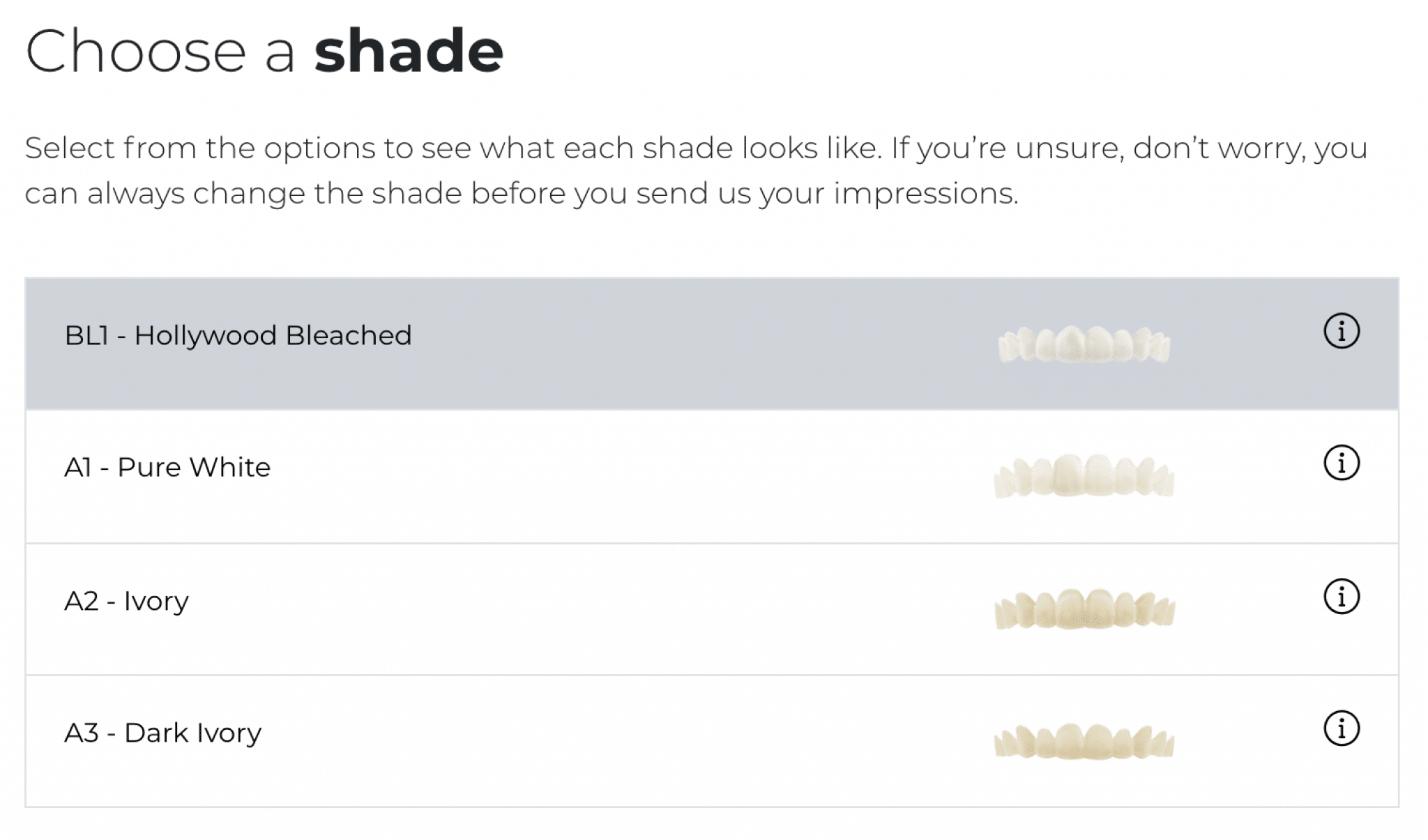1428x840 pixels.
Task: Choose the A1 - Pure White option label
Action: 167,467
